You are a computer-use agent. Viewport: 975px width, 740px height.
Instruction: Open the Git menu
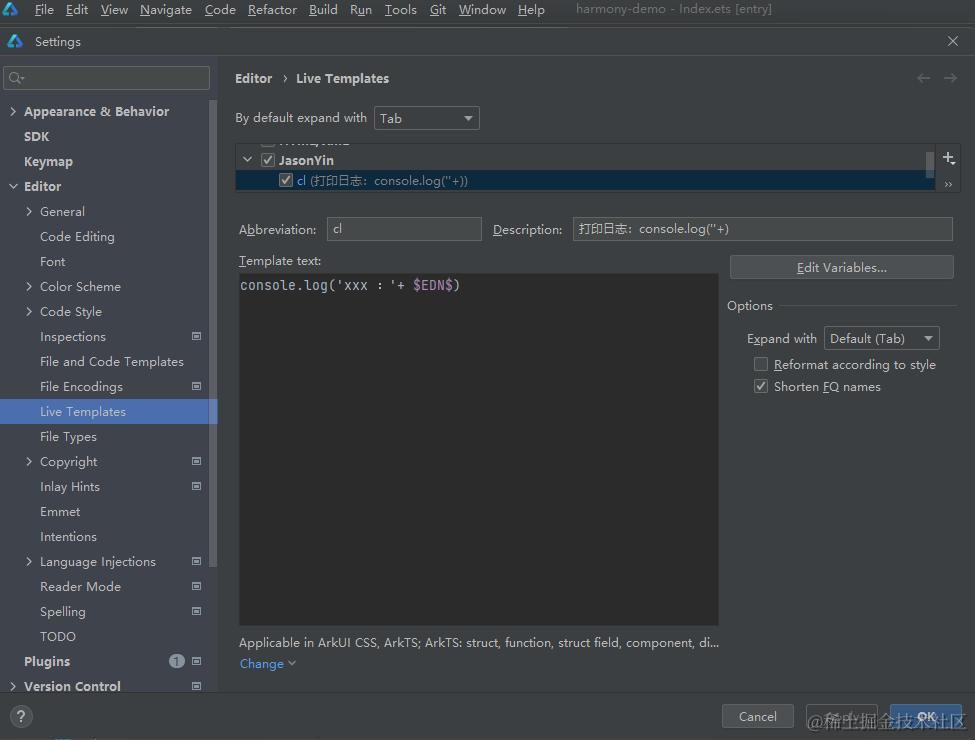[x=438, y=9]
